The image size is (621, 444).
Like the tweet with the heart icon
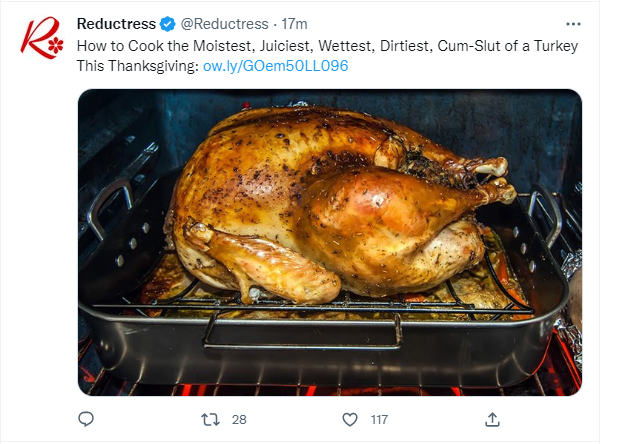coord(350,419)
